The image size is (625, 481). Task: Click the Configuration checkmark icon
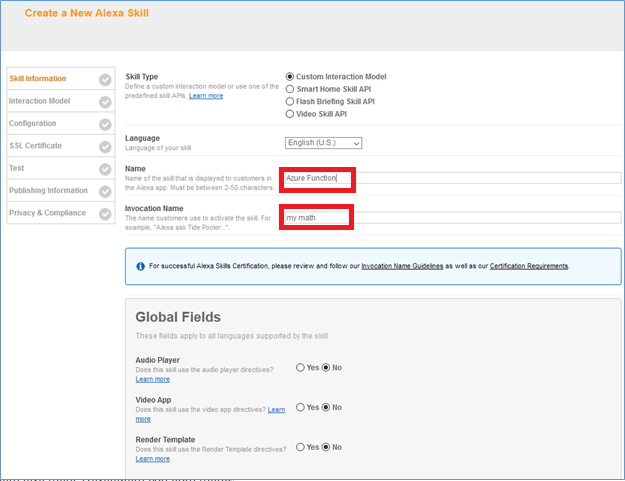pyautogui.click(x=105, y=124)
